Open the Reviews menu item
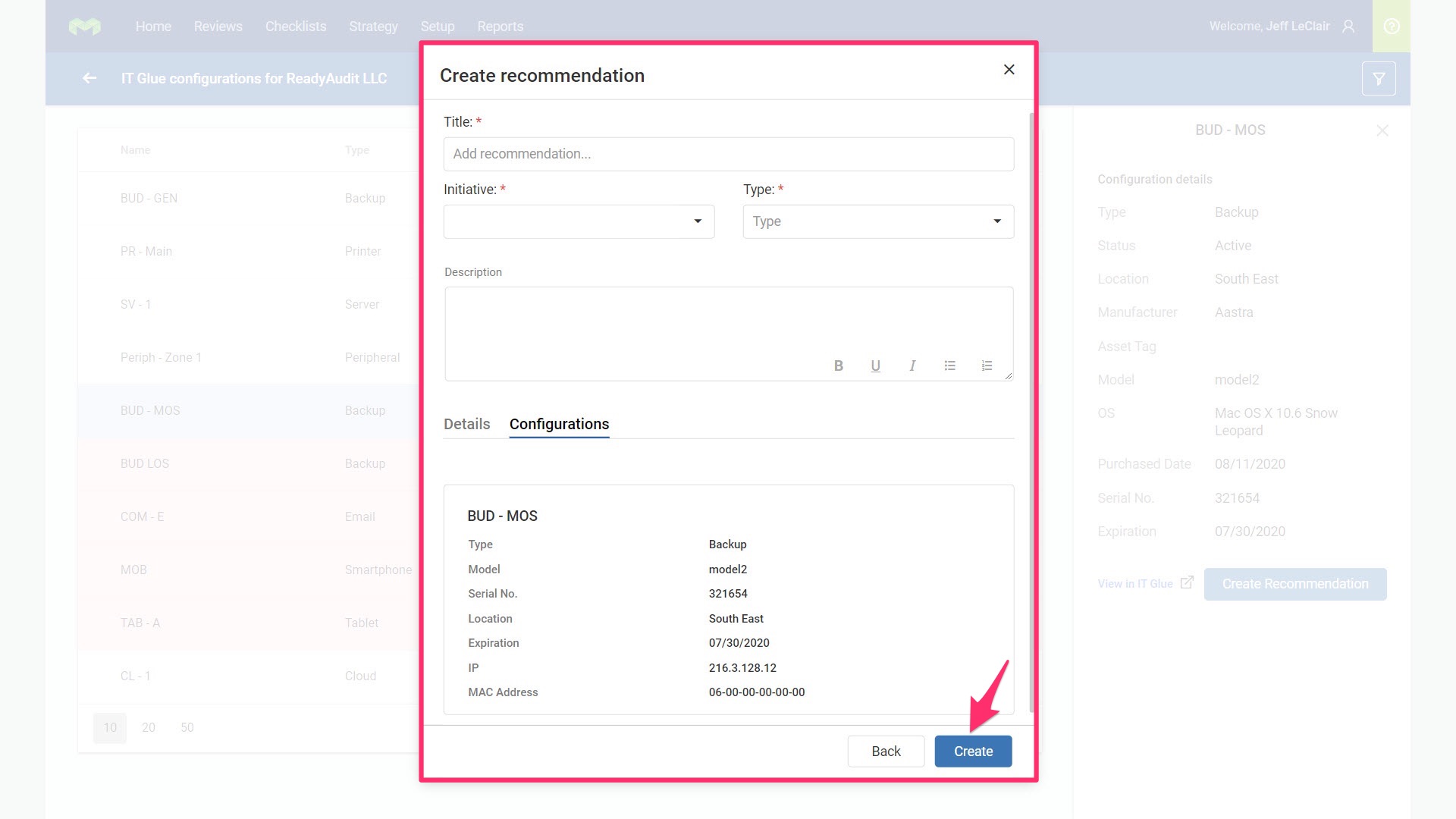 pos(218,27)
